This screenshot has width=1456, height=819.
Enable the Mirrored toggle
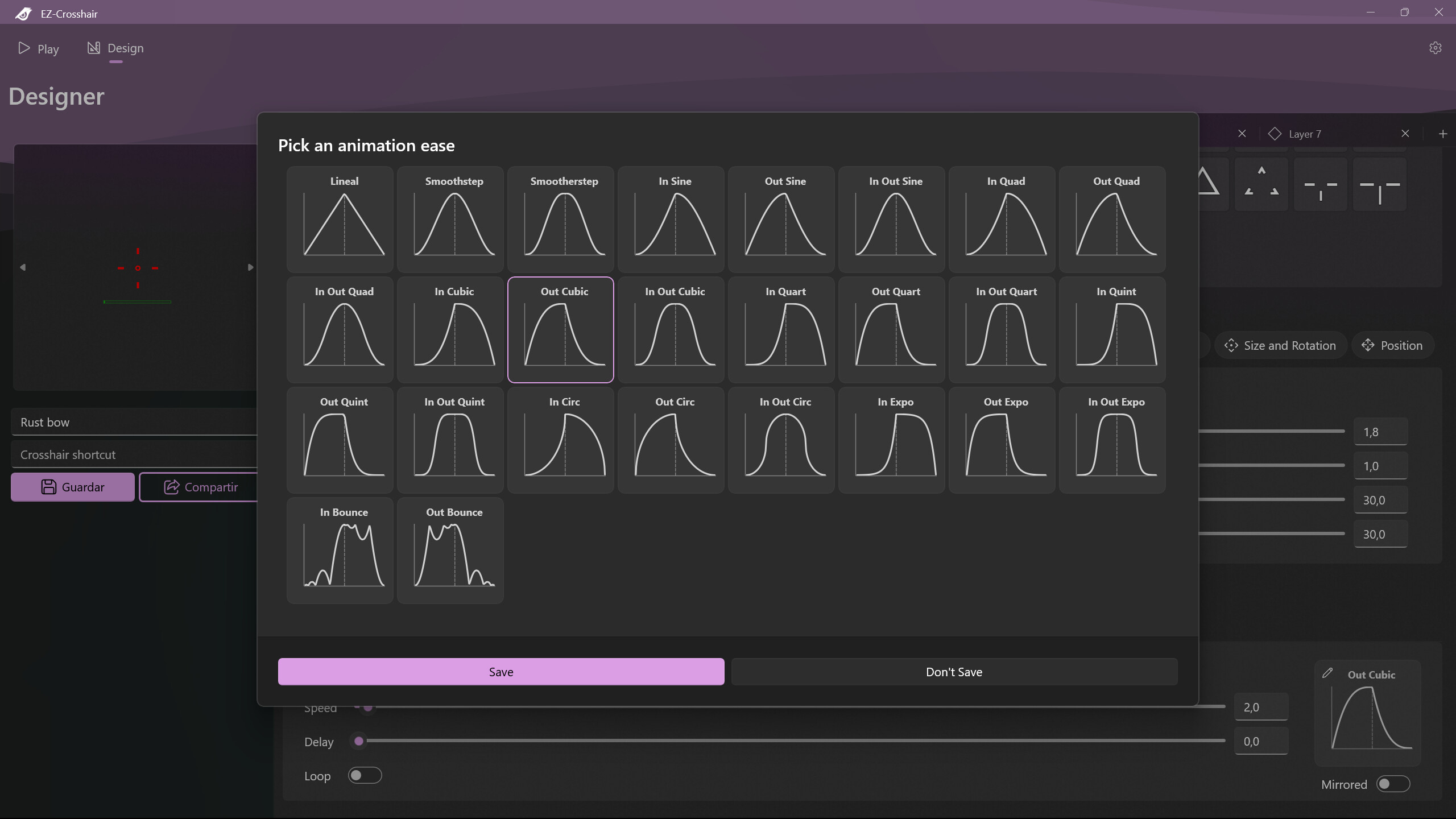pyautogui.click(x=1395, y=784)
